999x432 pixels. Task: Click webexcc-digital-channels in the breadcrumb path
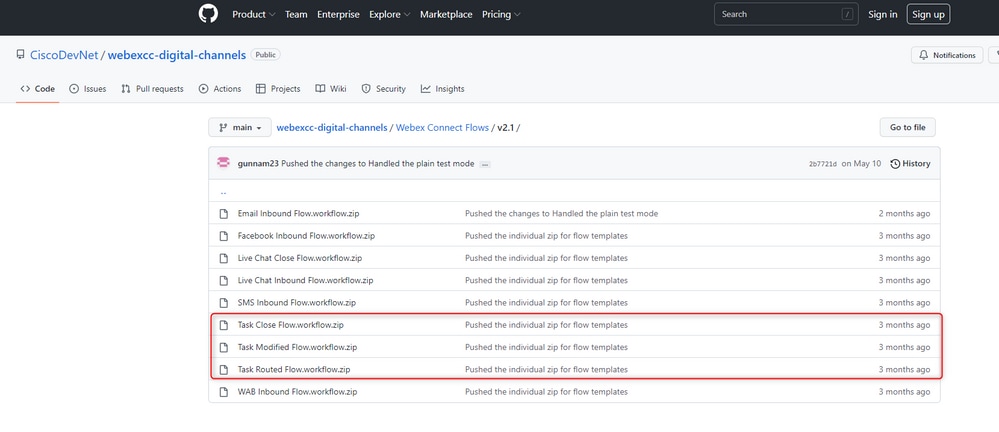[x=332, y=127]
